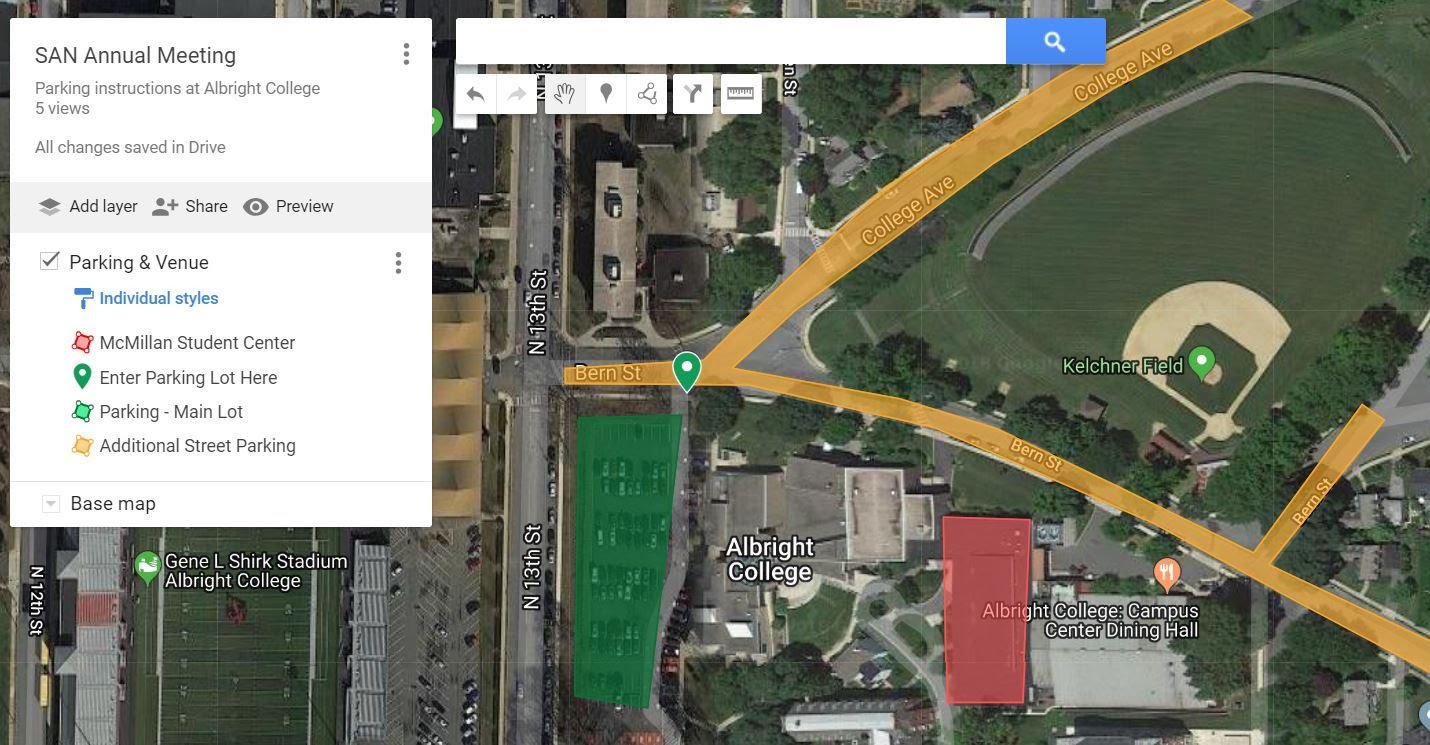Viewport: 1430px width, 745px height.
Task: Select Parking - Main Lot list item
Action: (x=171, y=412)
